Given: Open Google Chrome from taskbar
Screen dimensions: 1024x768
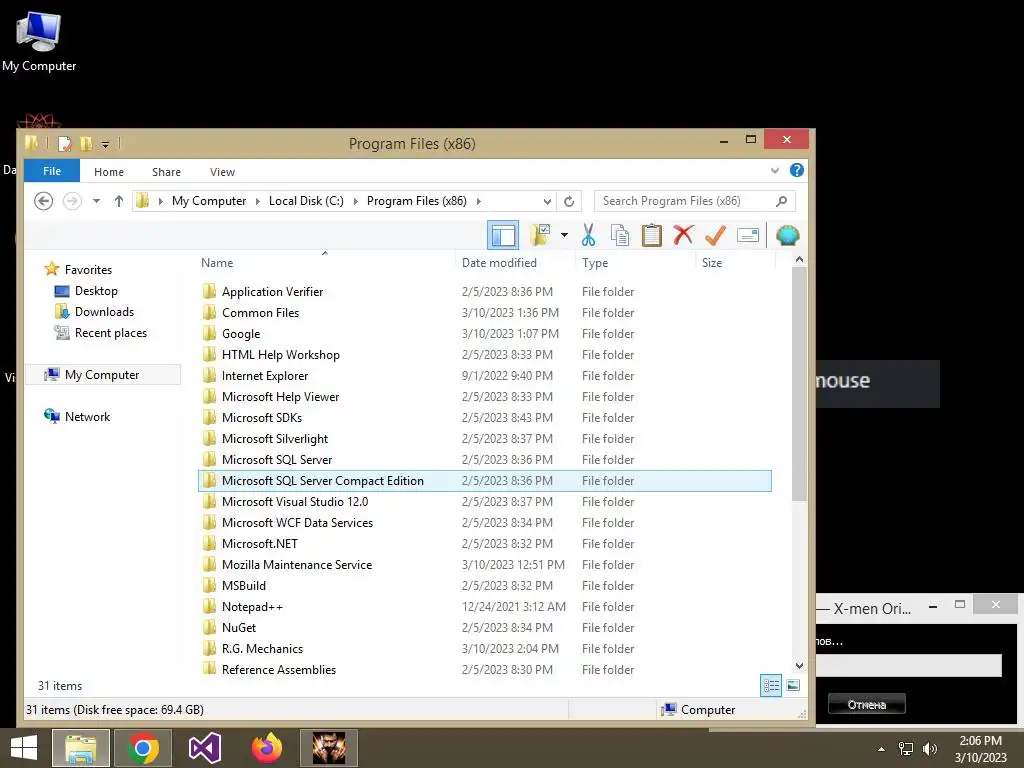Looking at the screenshot, I should [143, 748].
